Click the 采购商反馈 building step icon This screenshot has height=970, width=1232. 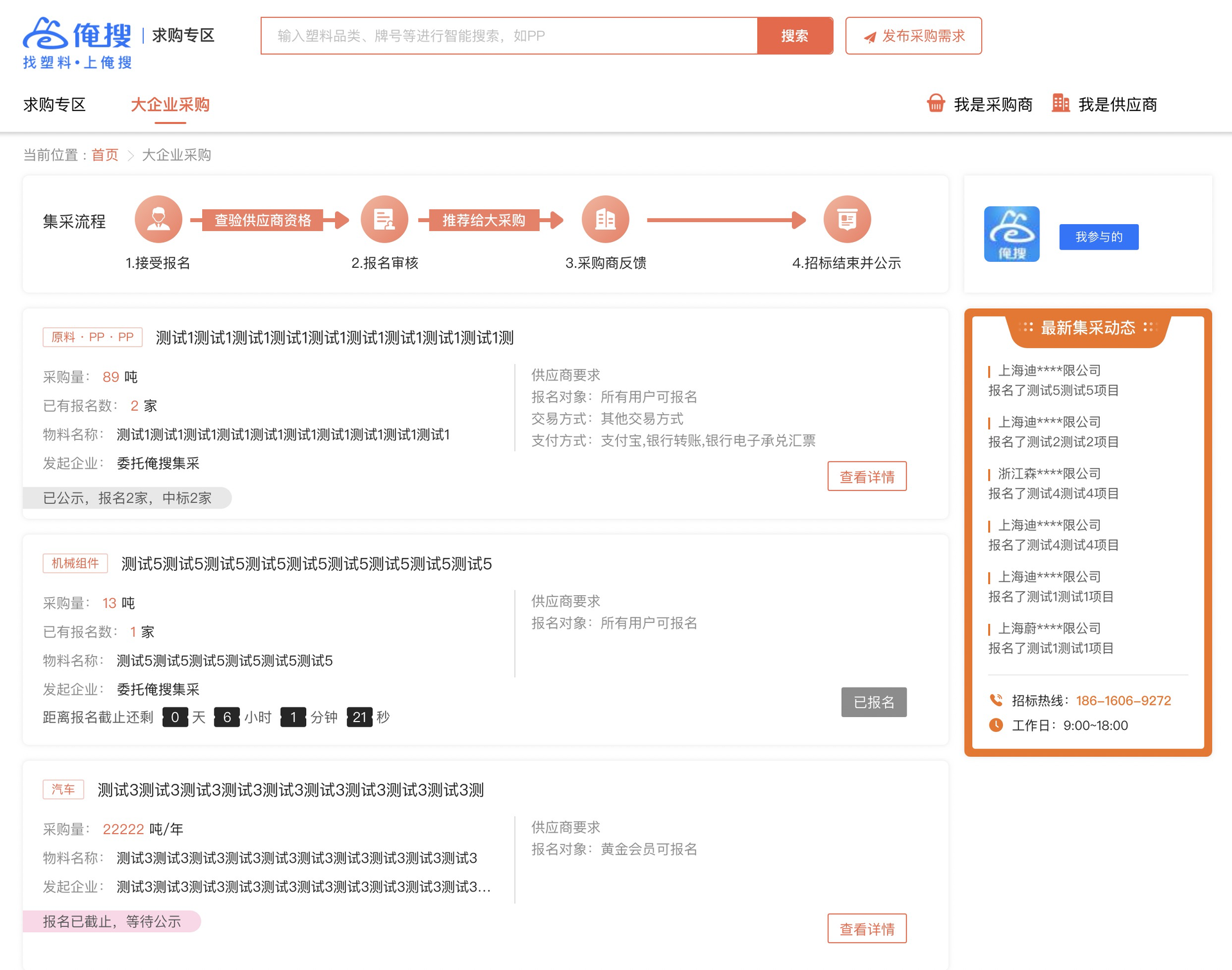(x=605, y=220)
